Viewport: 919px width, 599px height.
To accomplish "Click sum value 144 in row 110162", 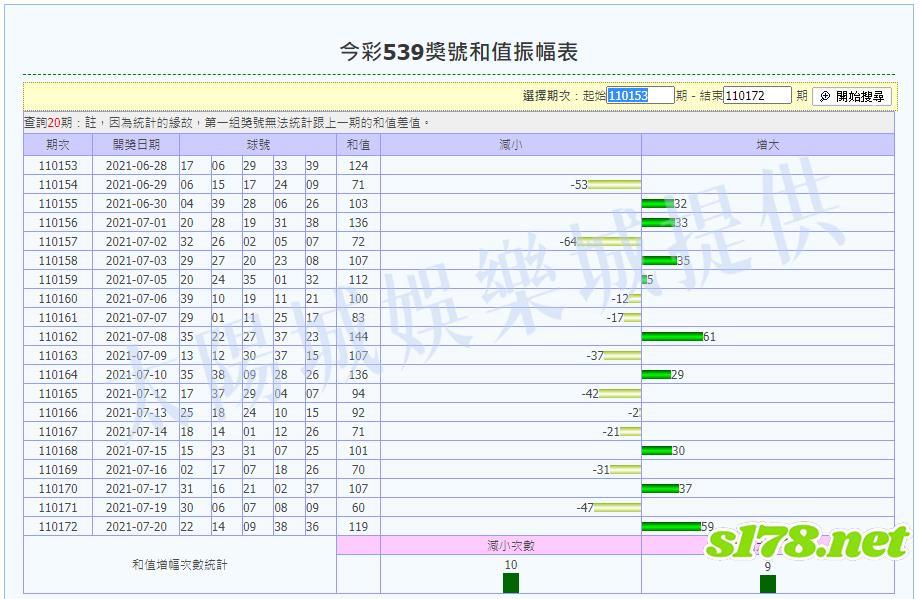I will pos(358,336).
